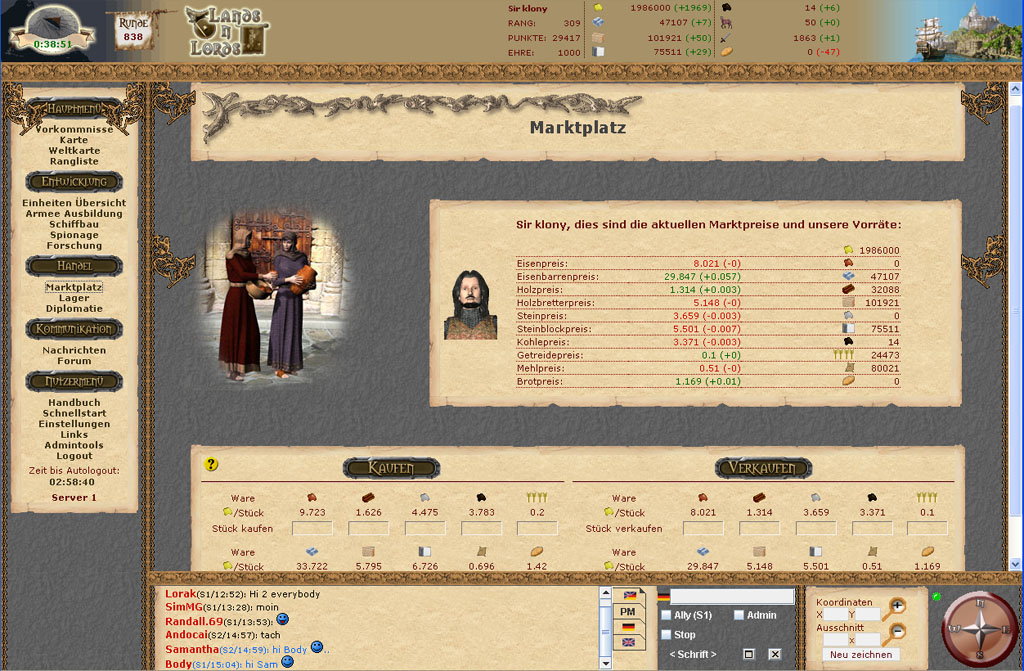Screen dimensions: 1024x671
Task: Click the zoom-in magnifier next to Koordinaten
Action: [x=896, y=607]
